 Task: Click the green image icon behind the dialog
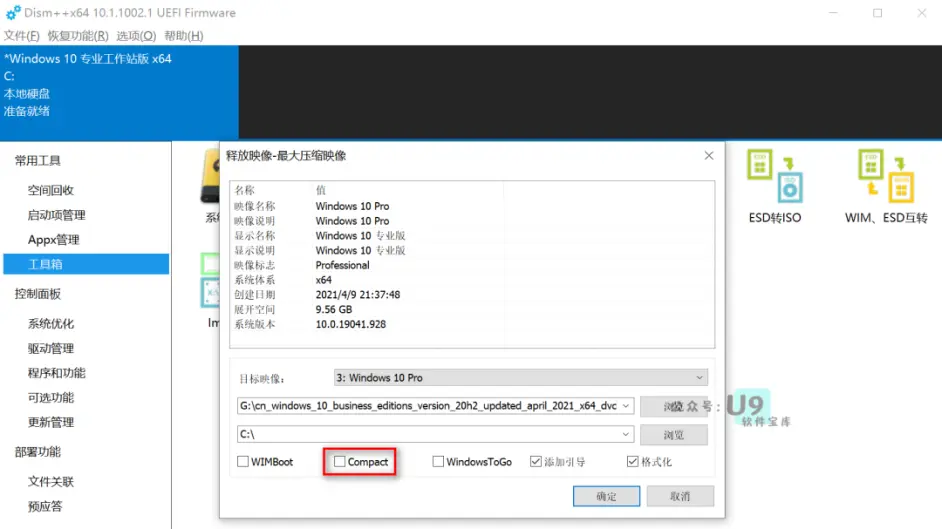tap(210, 281)
